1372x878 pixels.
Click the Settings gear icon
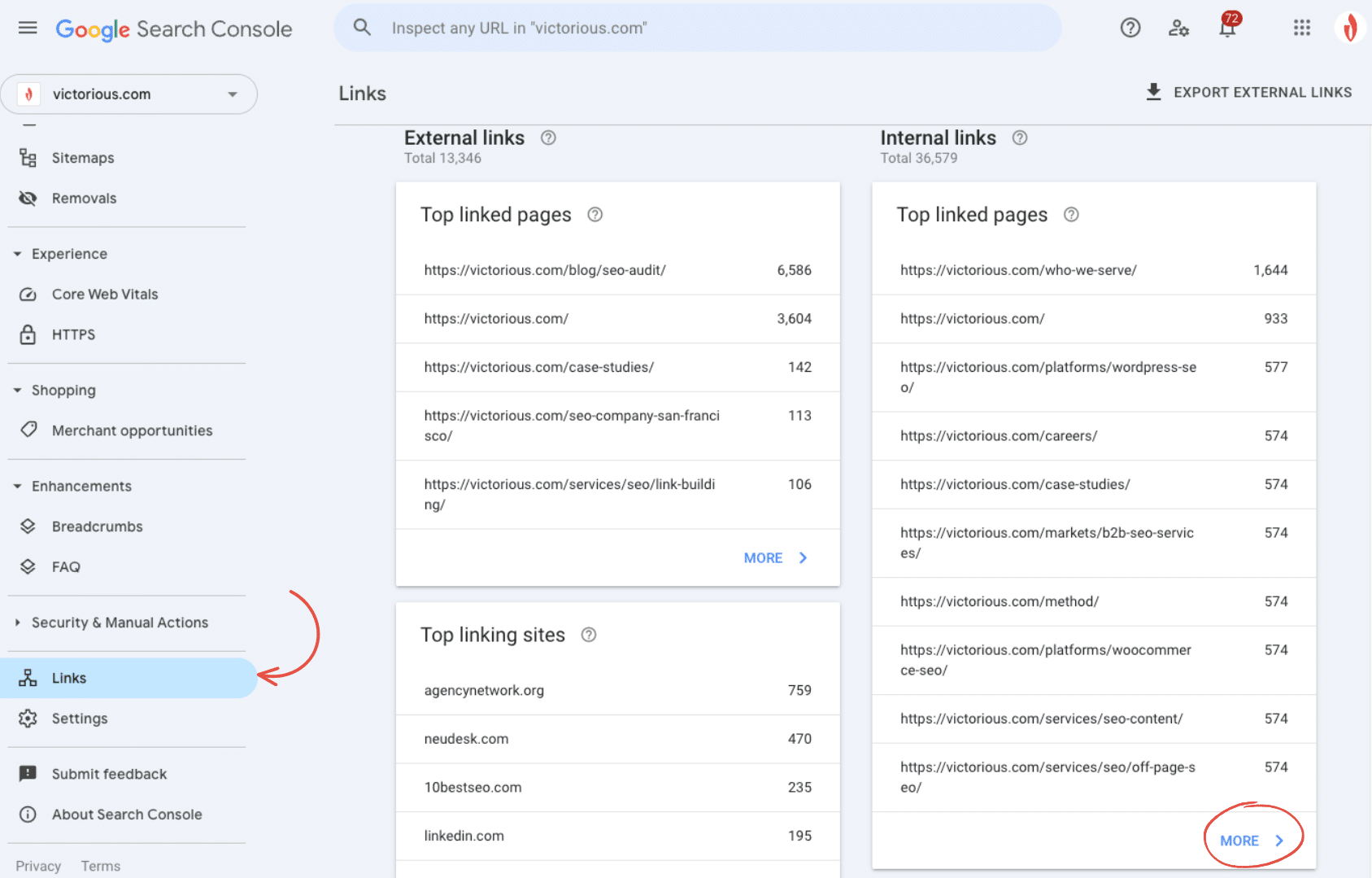coord(28,719)
